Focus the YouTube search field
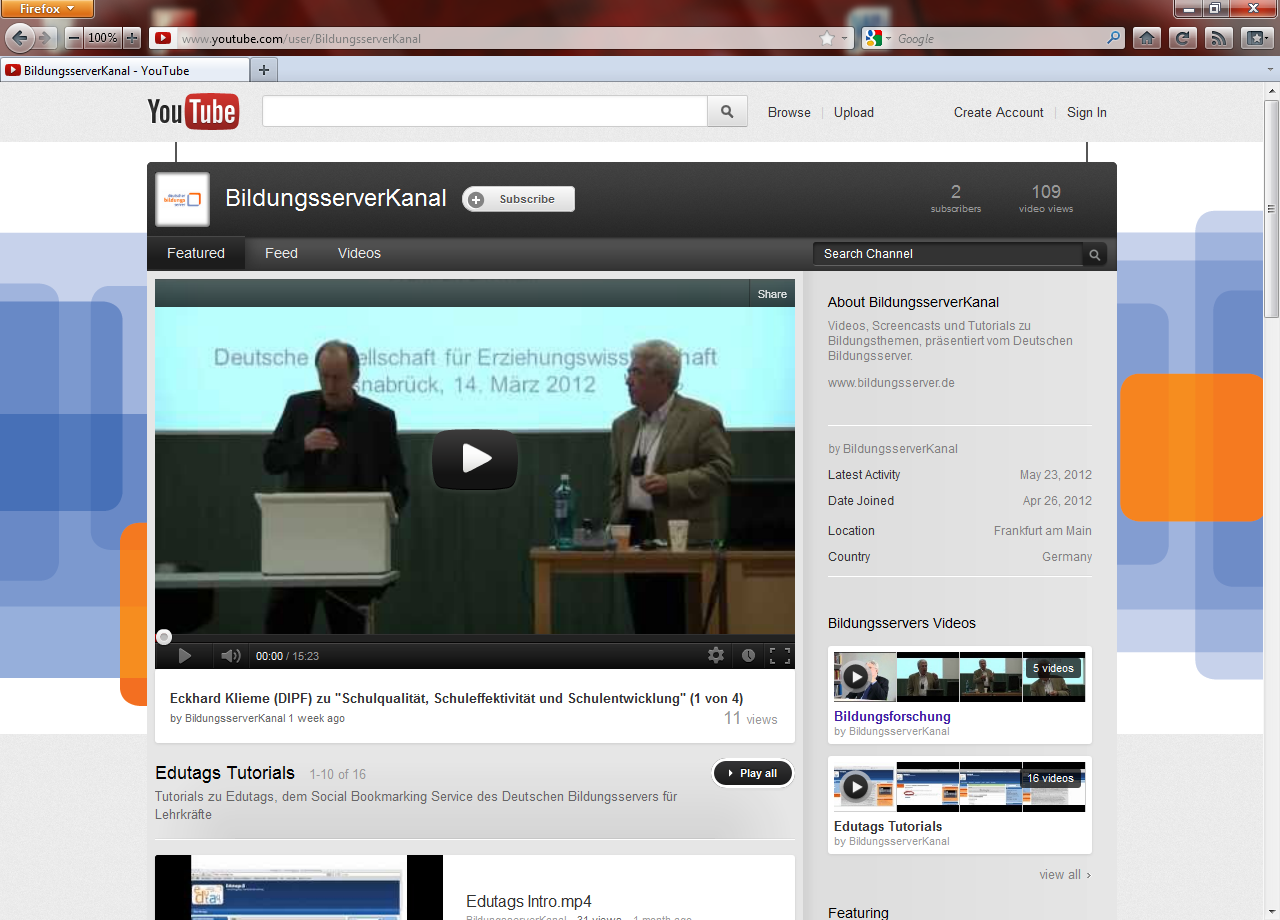The image size is (1280, 920). [485, 112]
